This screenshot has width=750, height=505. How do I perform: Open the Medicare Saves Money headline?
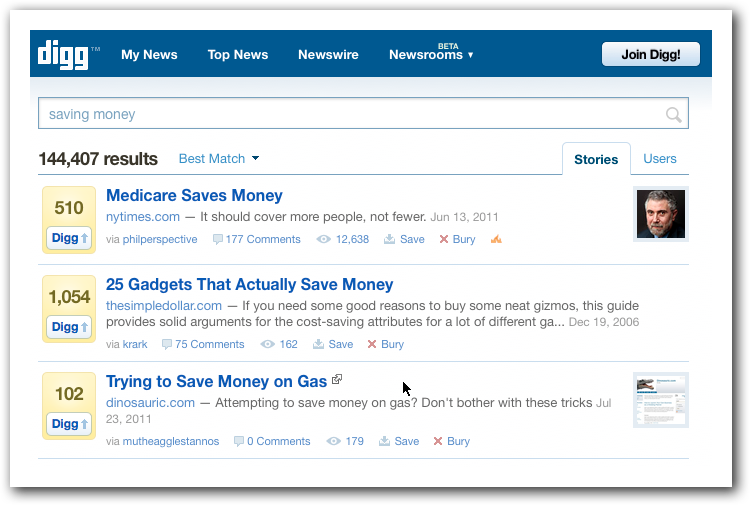click(194, 196)
